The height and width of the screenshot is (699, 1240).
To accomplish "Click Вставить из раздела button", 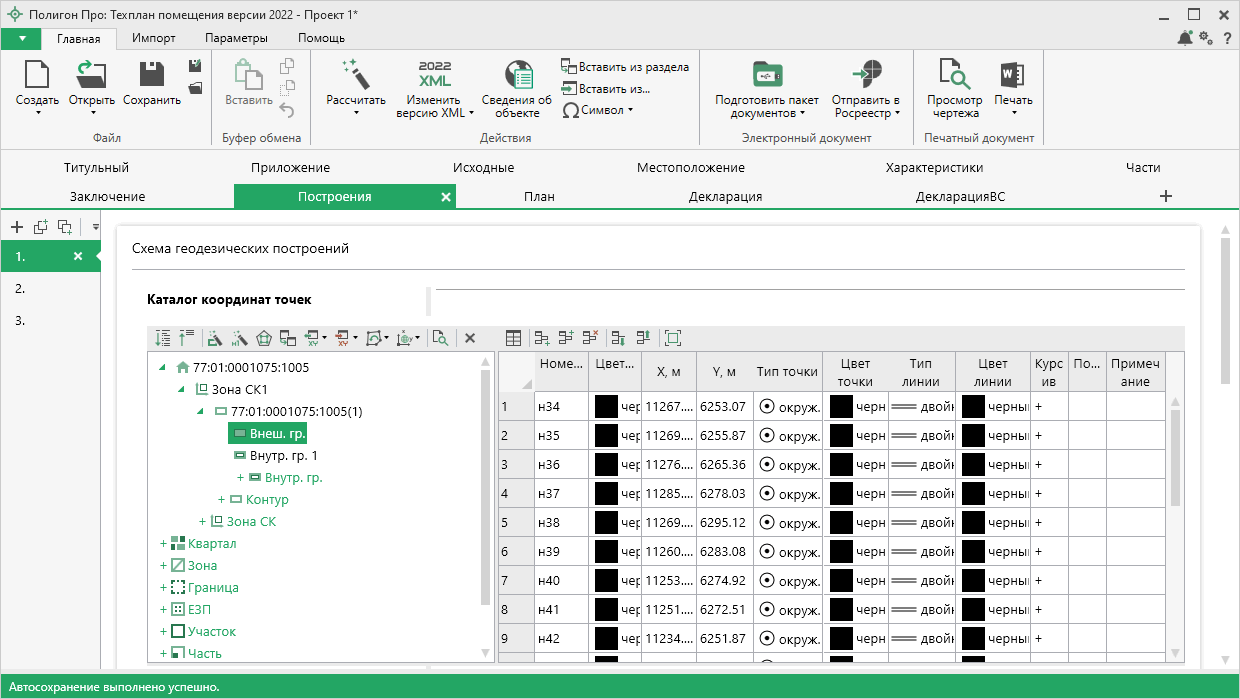I will [624, 67].
